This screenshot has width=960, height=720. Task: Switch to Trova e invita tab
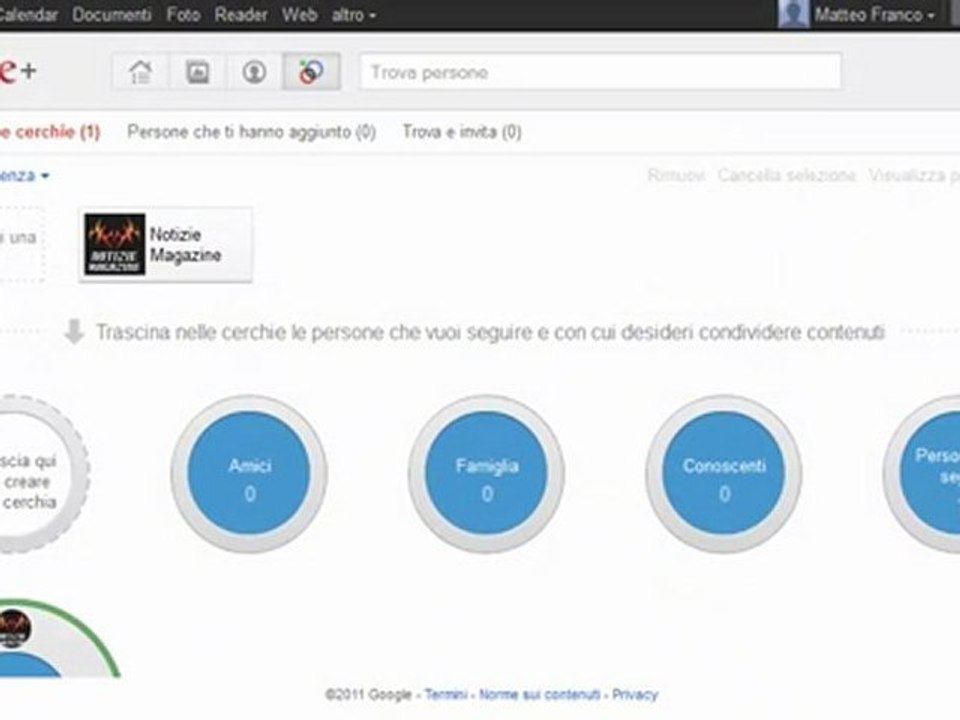[462, 132]
